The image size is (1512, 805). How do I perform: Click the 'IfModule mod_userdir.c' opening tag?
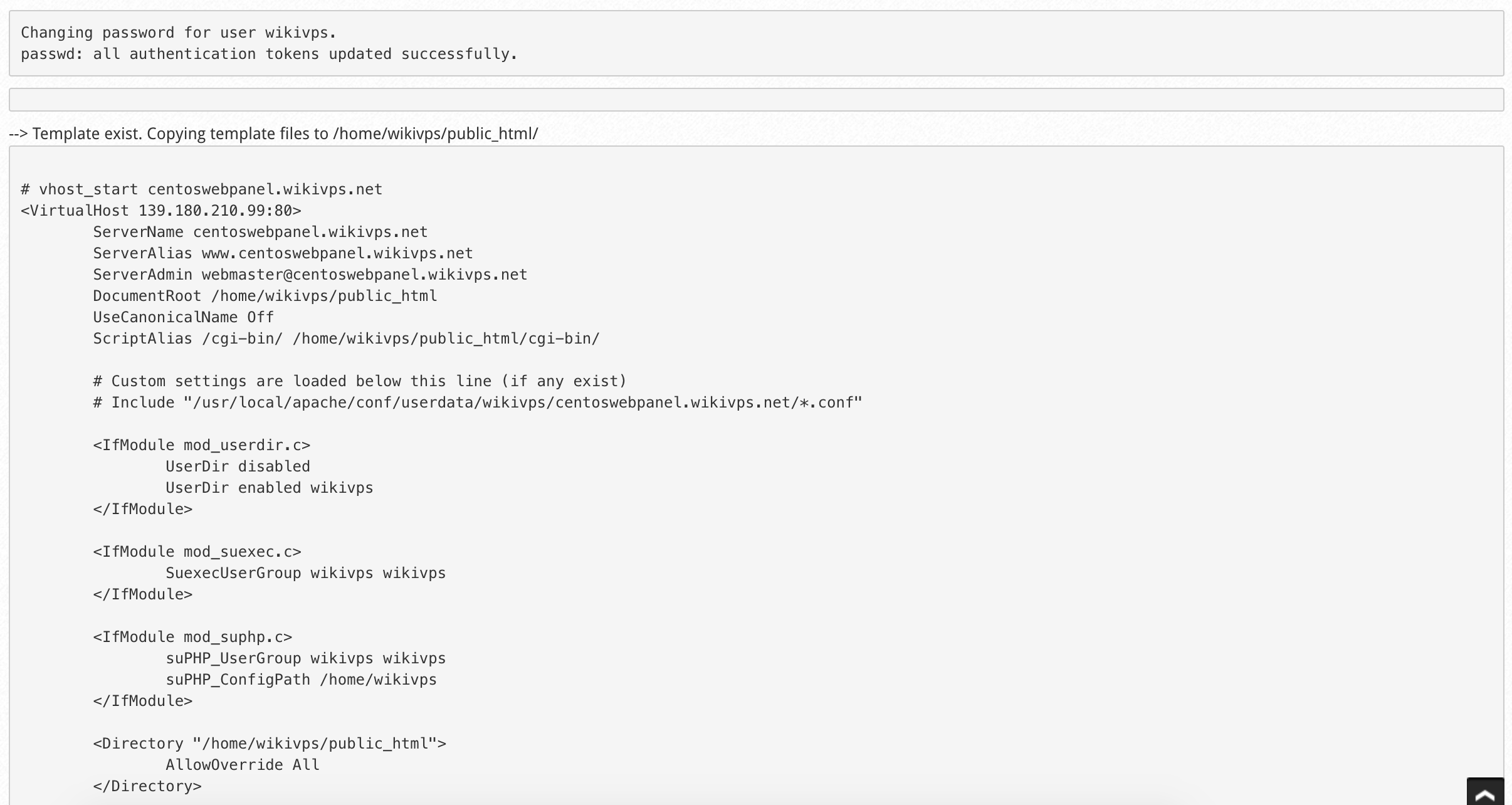pos(202,445)
